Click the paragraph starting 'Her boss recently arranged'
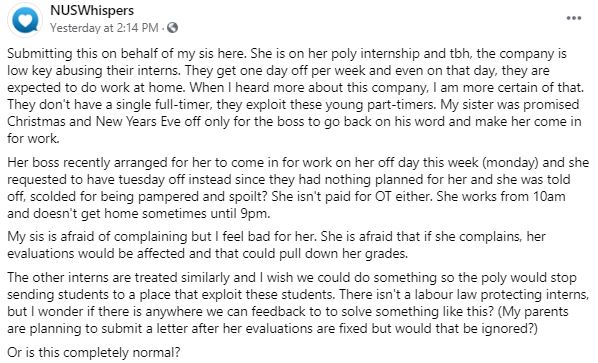598x363 pixels. tap(298, 188)
